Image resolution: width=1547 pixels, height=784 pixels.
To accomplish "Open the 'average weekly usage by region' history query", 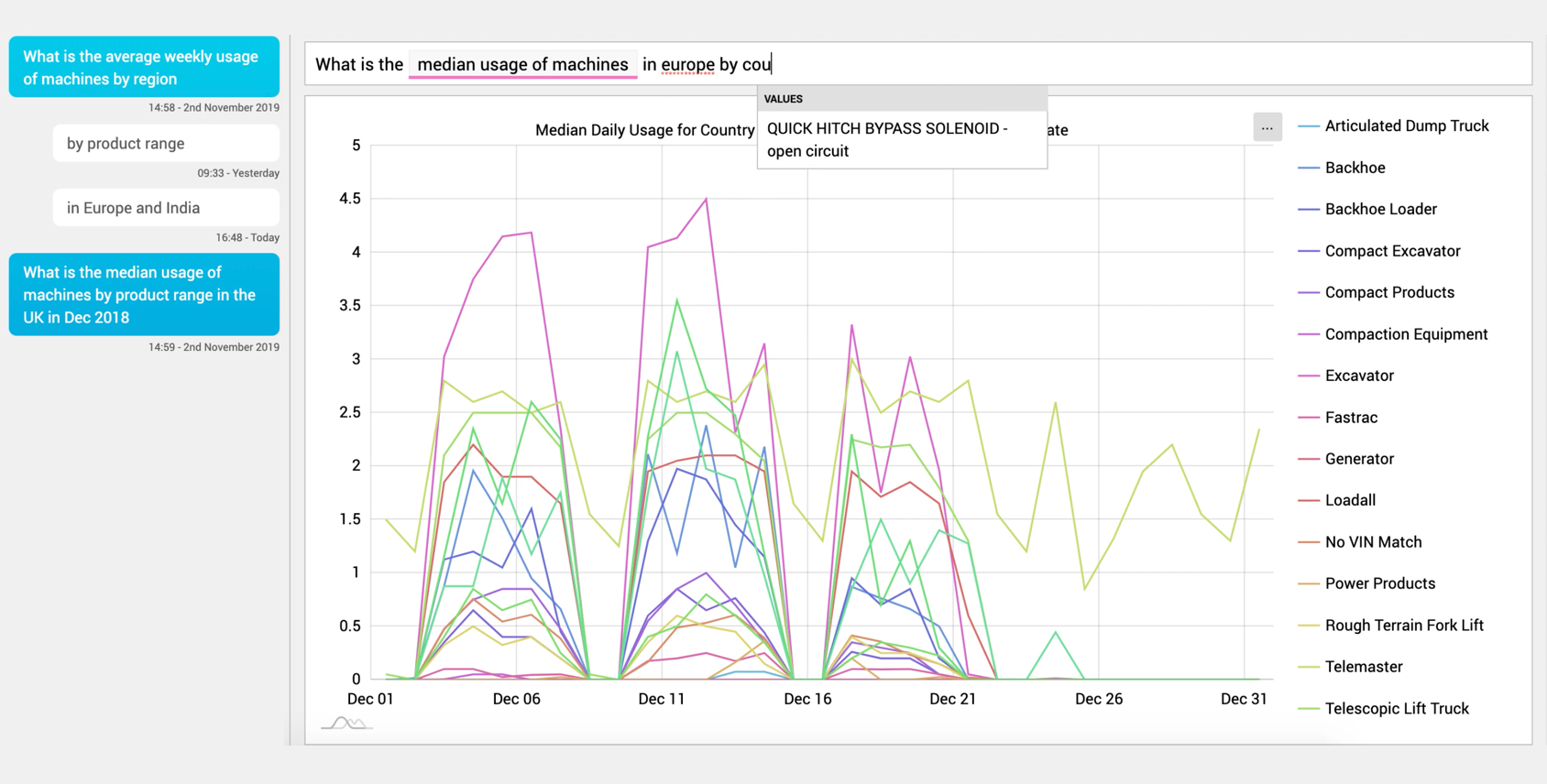I will [x=144, y=68].
